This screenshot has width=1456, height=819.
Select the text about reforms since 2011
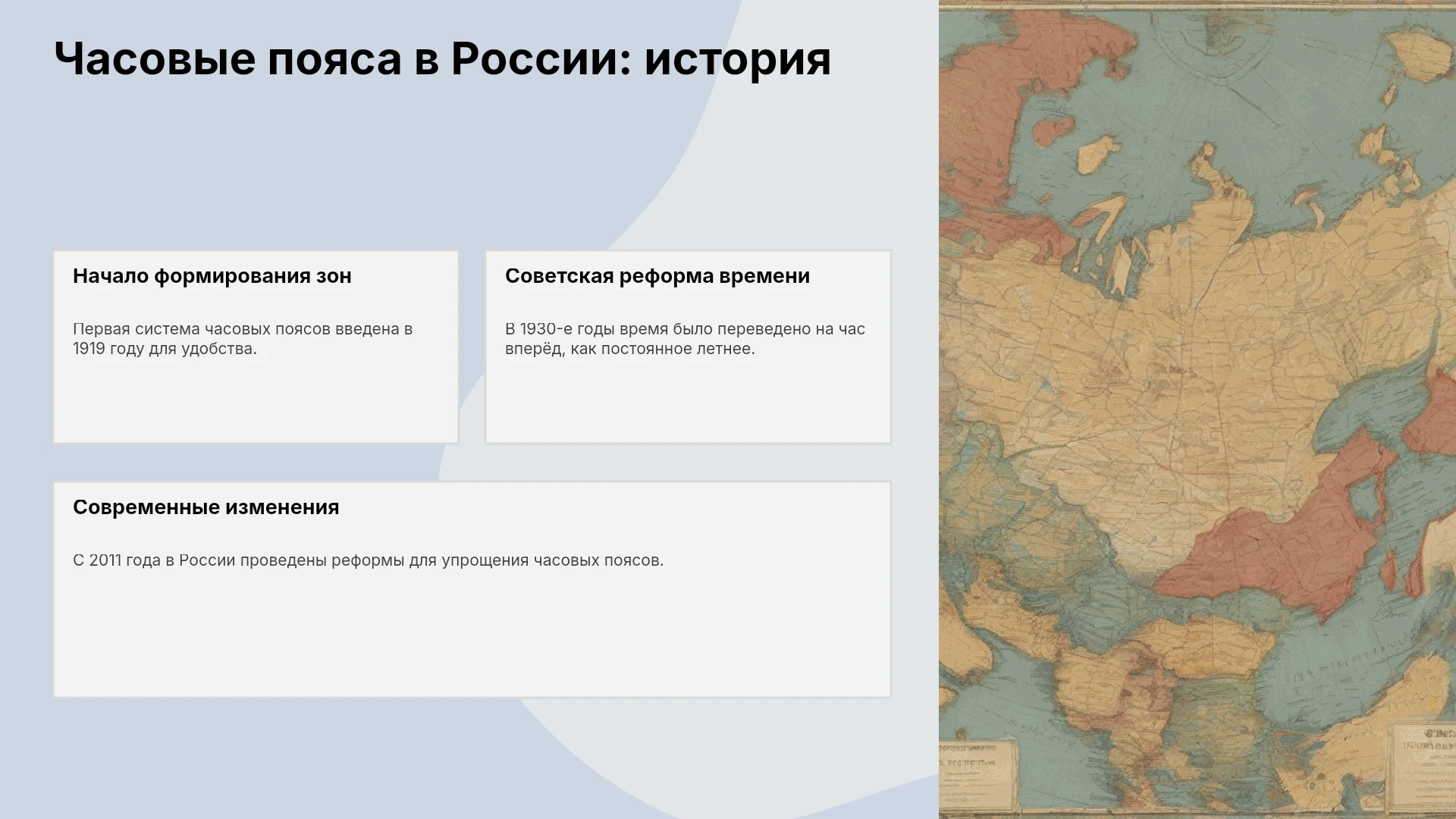[369, 560]
